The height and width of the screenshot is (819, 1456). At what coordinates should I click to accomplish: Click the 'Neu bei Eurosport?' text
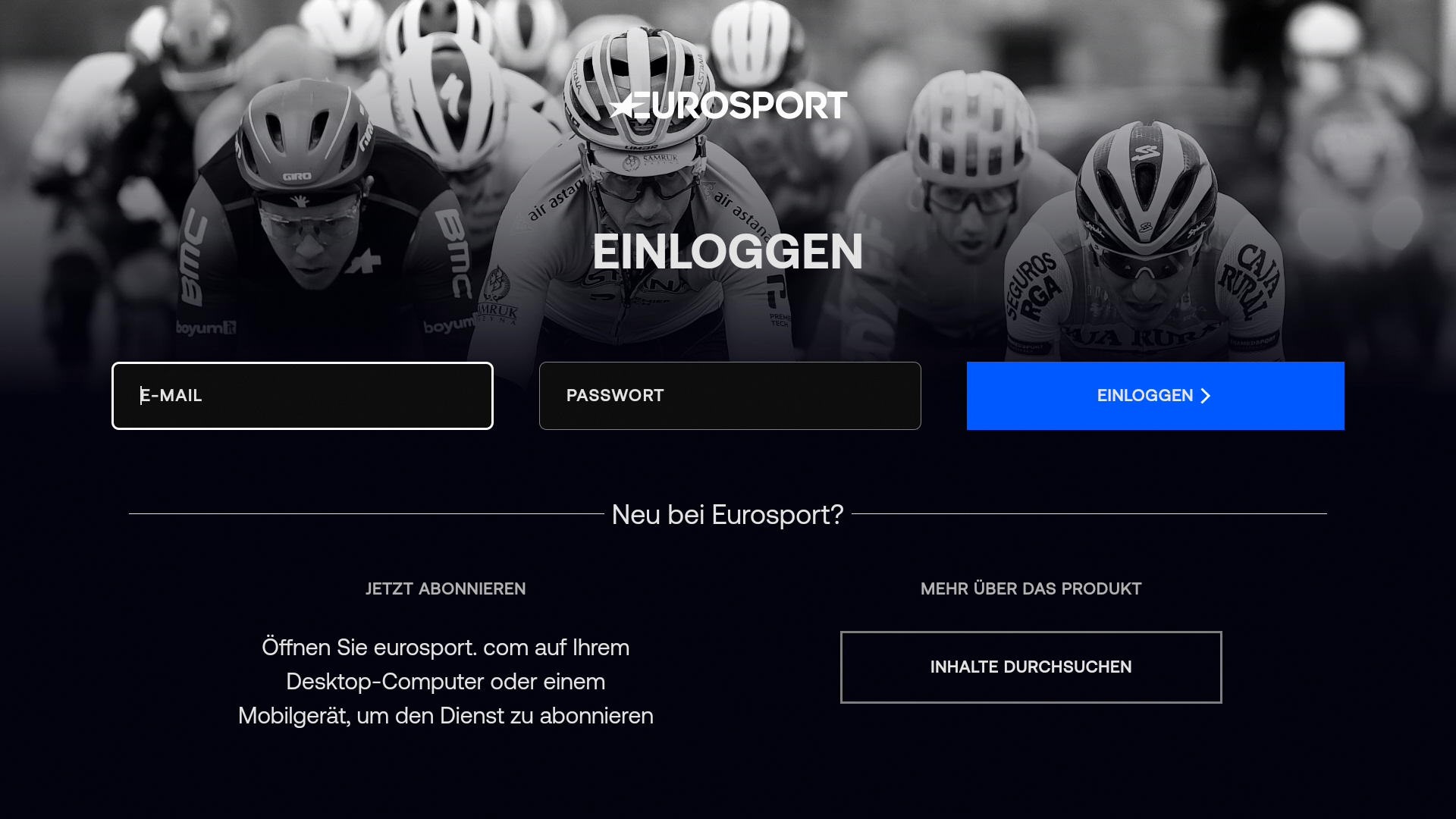[727, 515]
